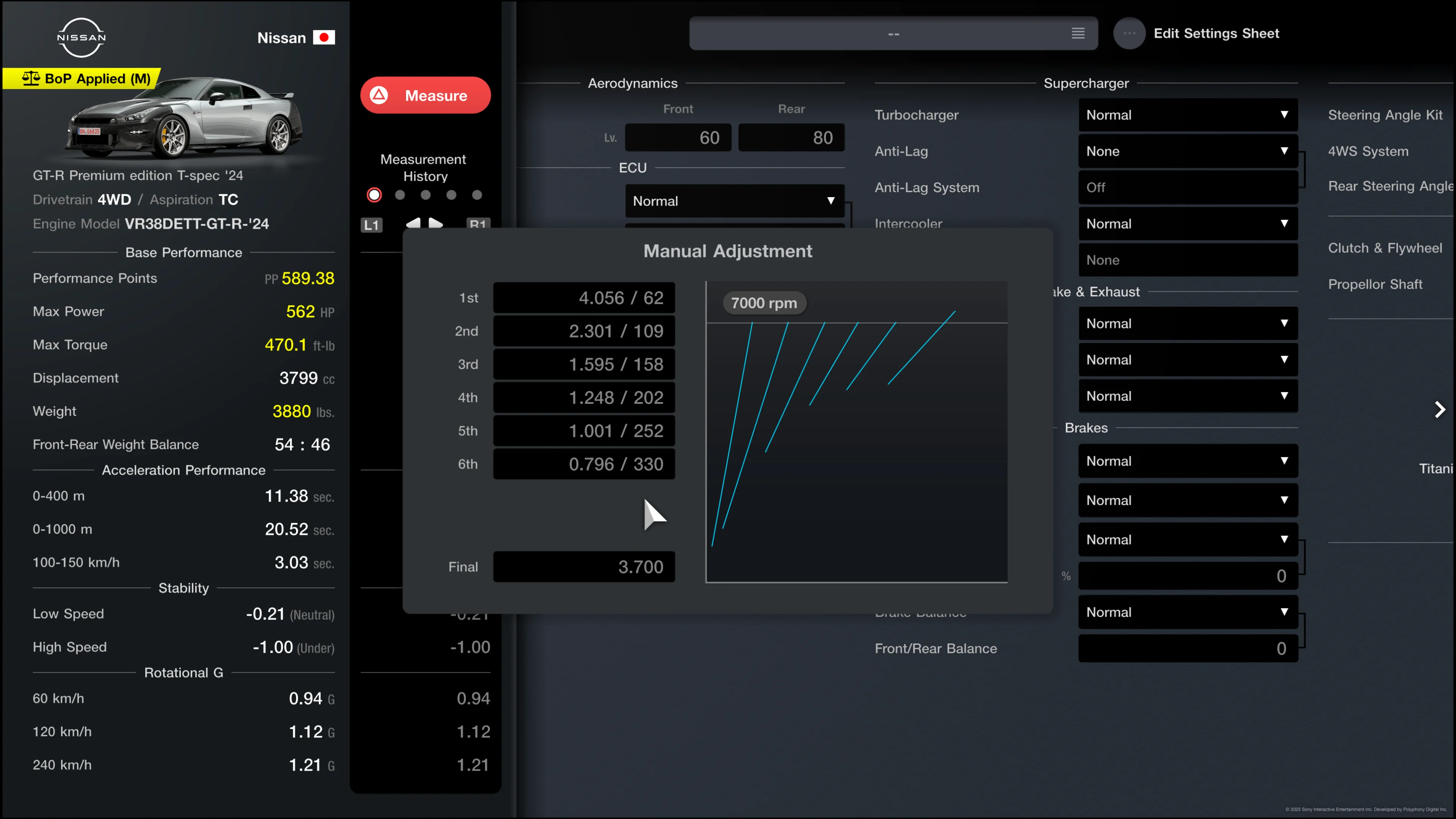Open the Intercooler Normal dropdown

coord(1188,224)
